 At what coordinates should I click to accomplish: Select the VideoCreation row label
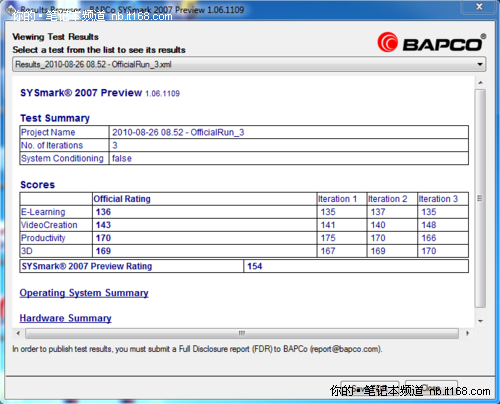click(49, 225)
